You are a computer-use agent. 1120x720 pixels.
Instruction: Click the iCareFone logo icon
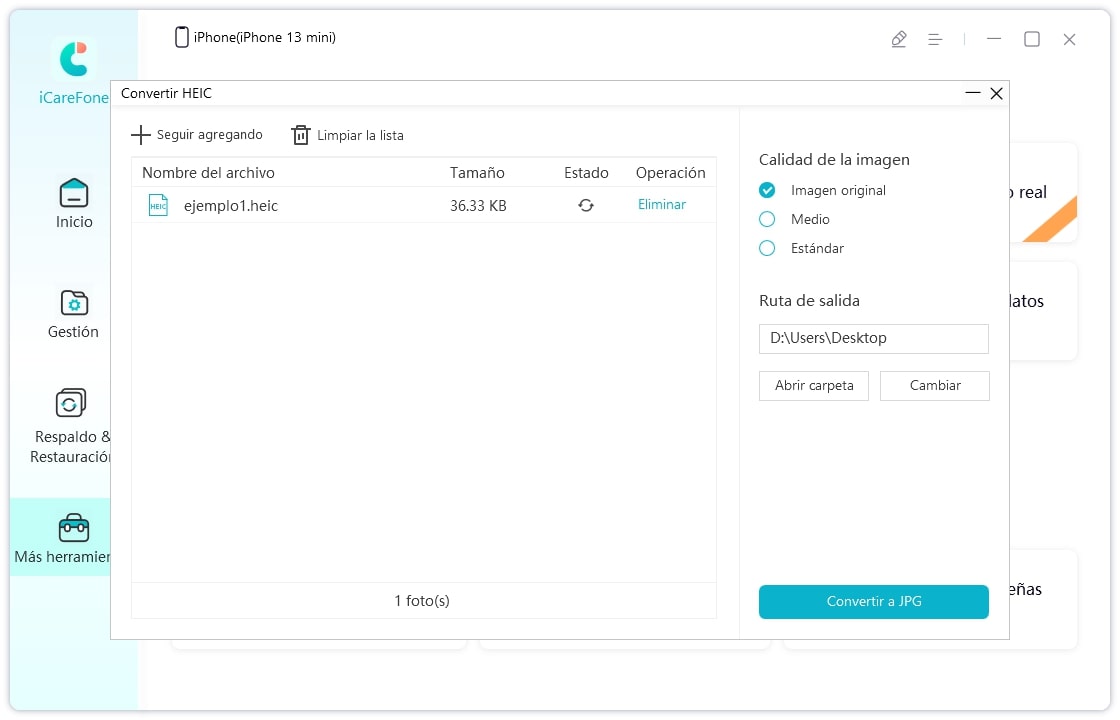click(x=74, y=60)
